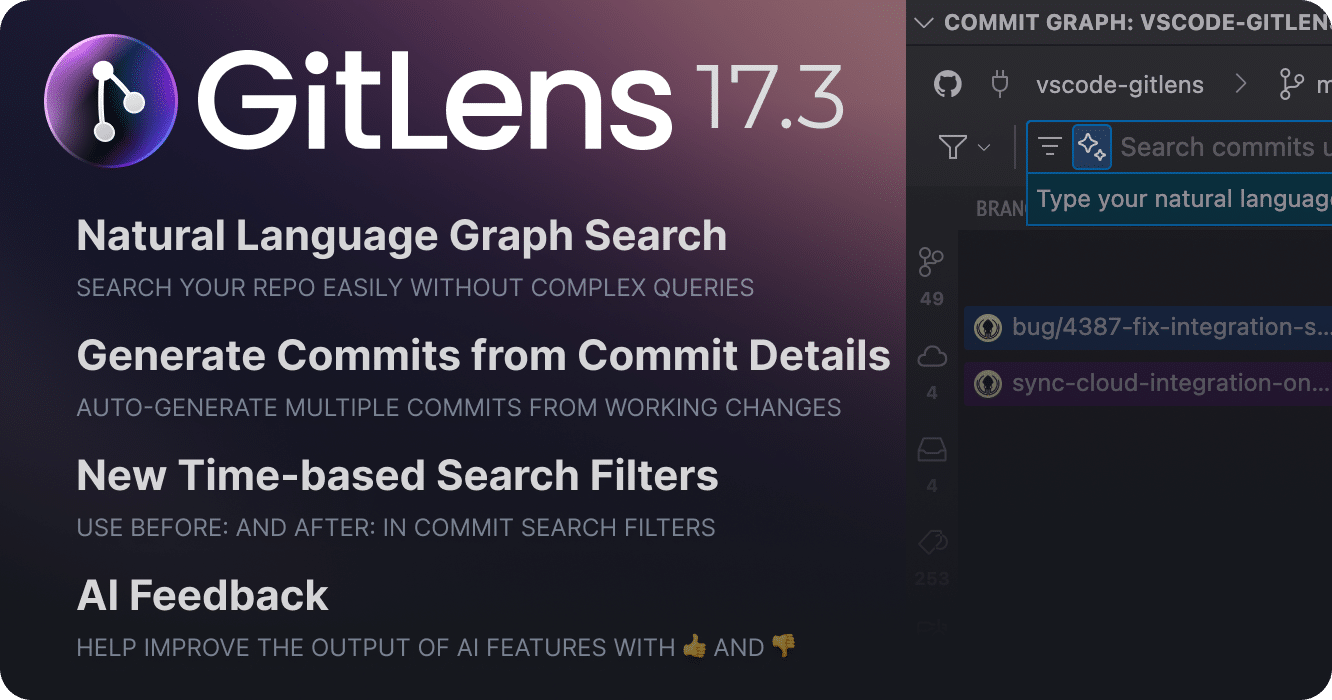Click the plug integration icon
Screen dimensions: 1332x700
[999, 84]
